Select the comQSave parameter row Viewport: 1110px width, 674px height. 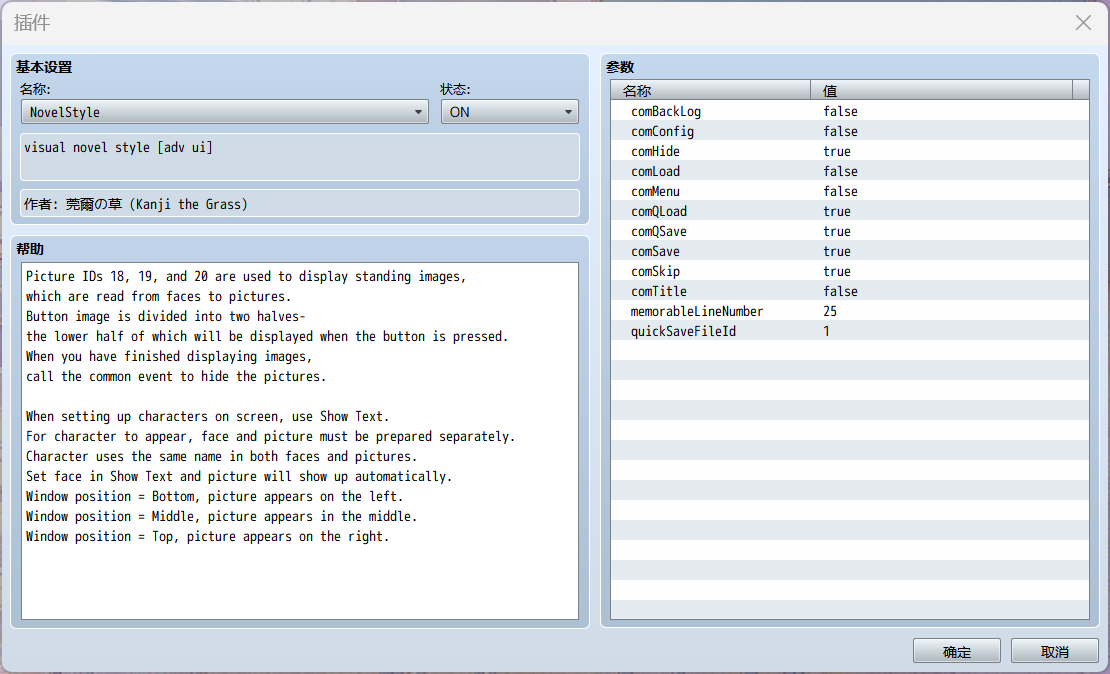[x=849, y=232]
